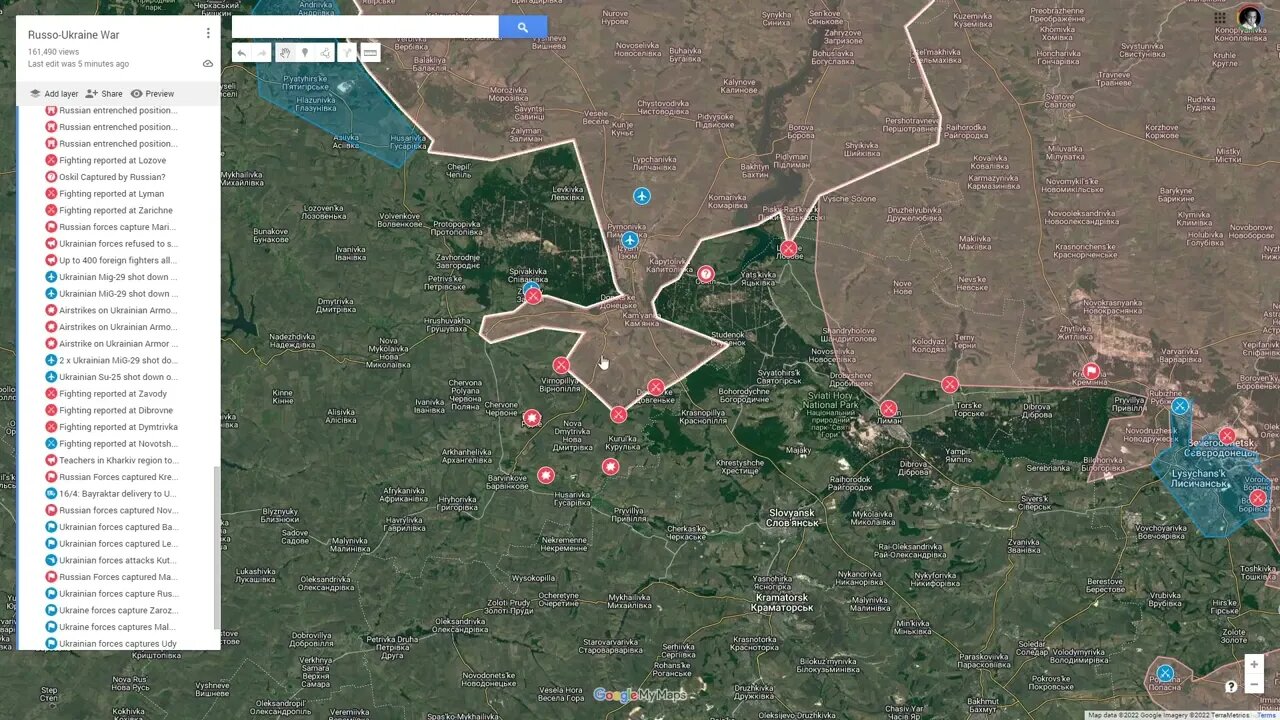Select 'Fighting reported at Dibrovne' item
1280x720 pixels.
(112, 410)
